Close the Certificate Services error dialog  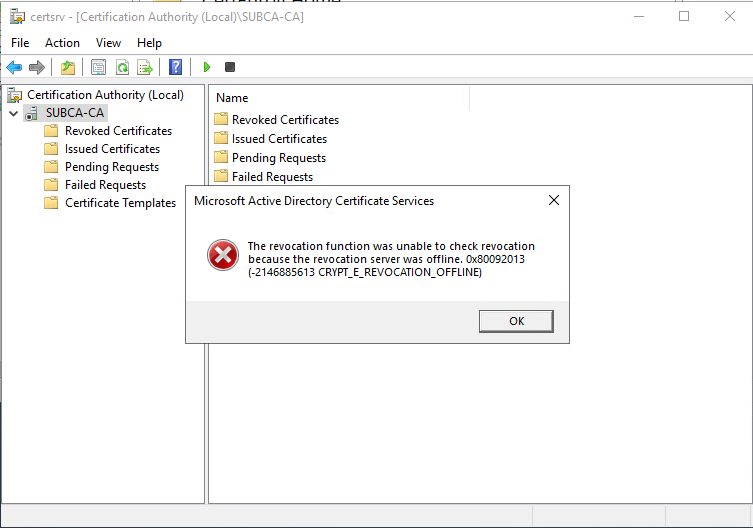pyautogui.click(x=553, y=201)
